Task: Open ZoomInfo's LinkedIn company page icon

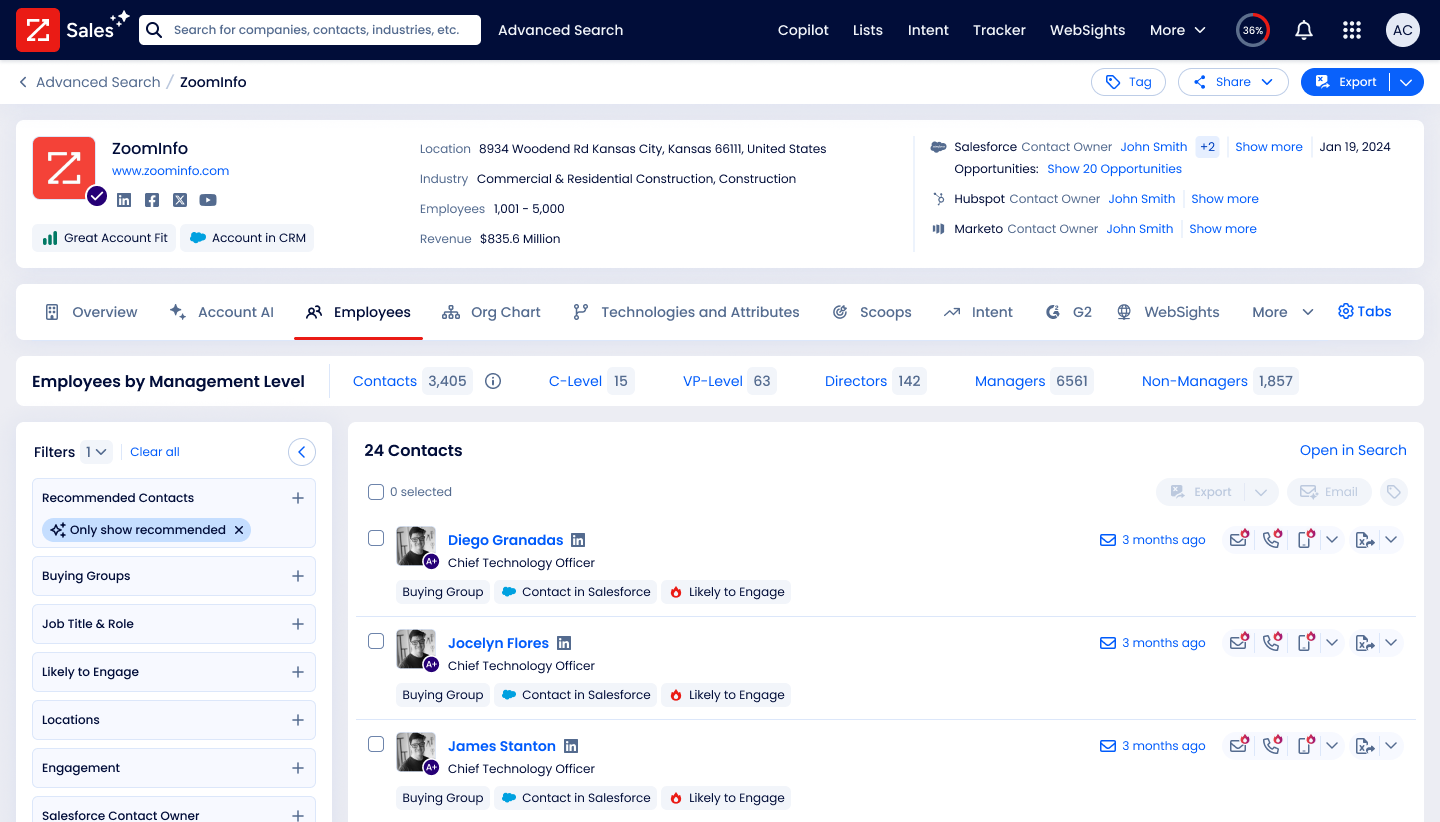Action: coord(124,200)
